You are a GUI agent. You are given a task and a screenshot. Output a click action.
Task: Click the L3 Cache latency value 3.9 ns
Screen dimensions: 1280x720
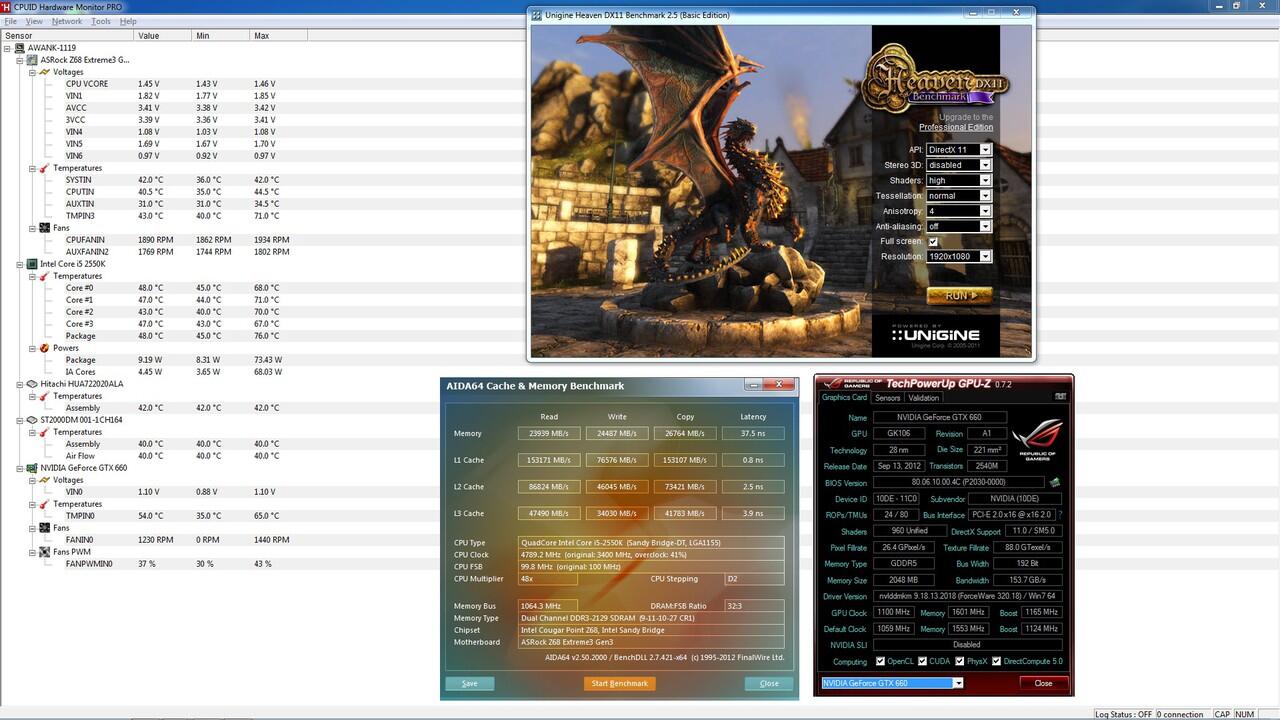click(753, 513)
